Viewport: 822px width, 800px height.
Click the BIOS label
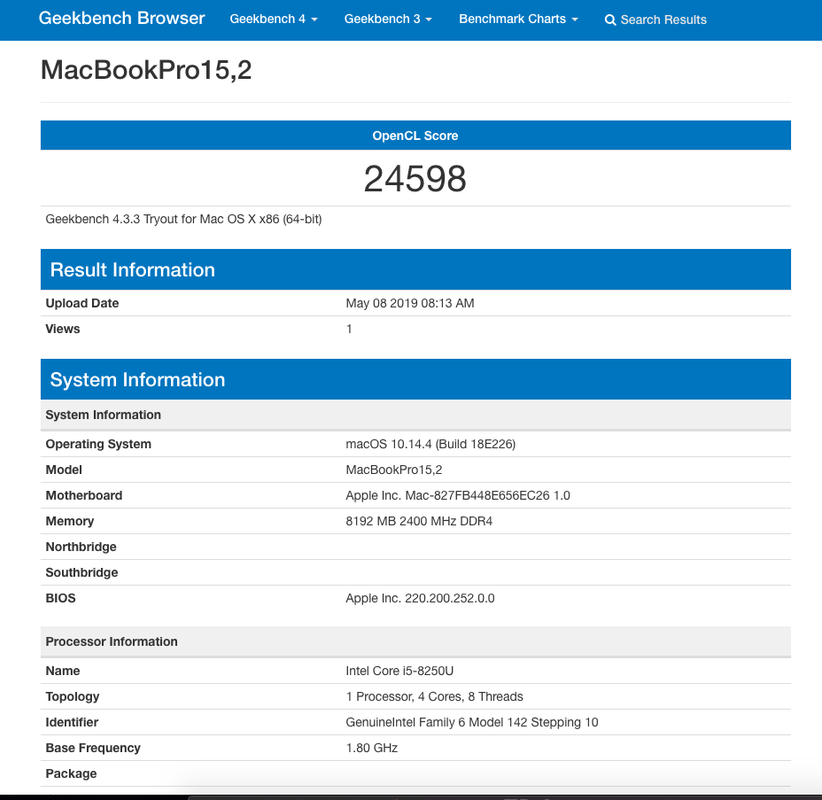61,598
